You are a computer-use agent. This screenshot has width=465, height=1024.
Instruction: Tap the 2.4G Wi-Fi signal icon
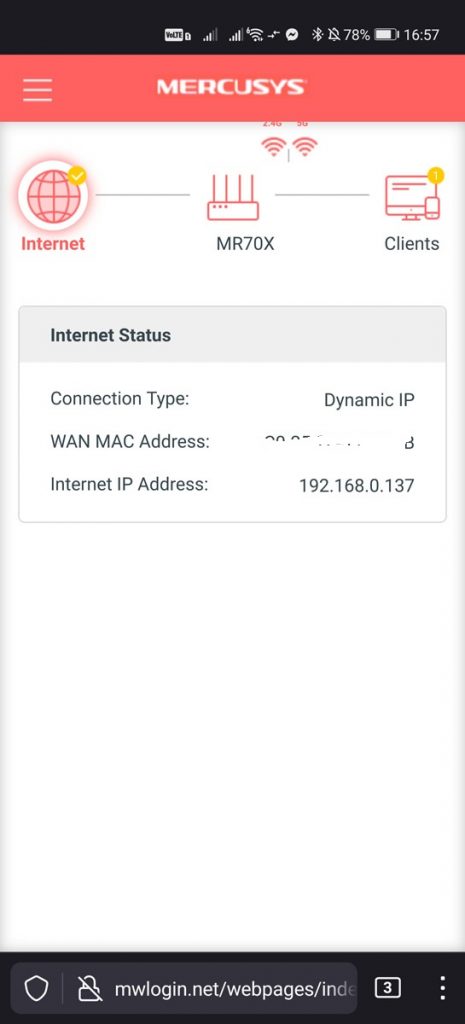tap(273, 148)
